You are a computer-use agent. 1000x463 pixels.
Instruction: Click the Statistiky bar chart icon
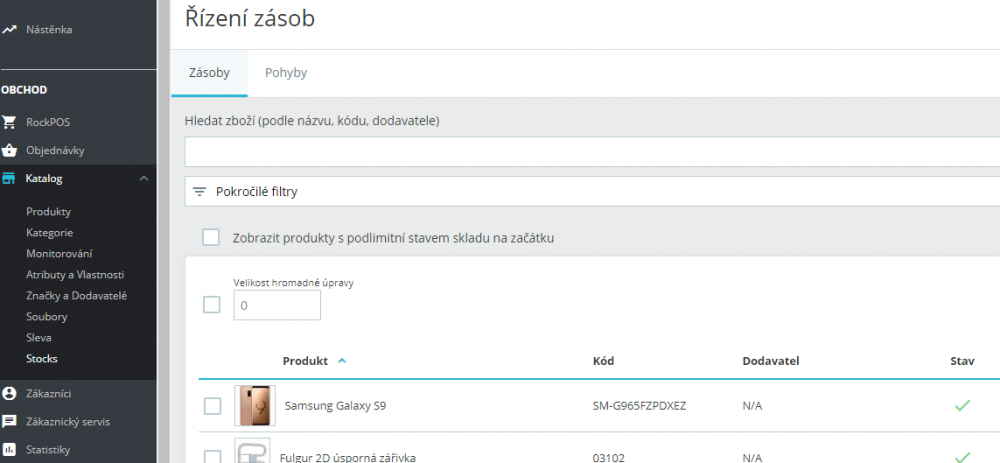click(9, 449)
